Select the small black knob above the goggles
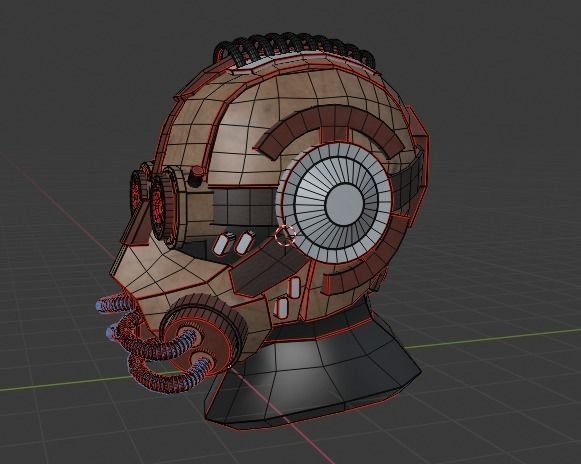Screen dimensions: 581x464 196,176
